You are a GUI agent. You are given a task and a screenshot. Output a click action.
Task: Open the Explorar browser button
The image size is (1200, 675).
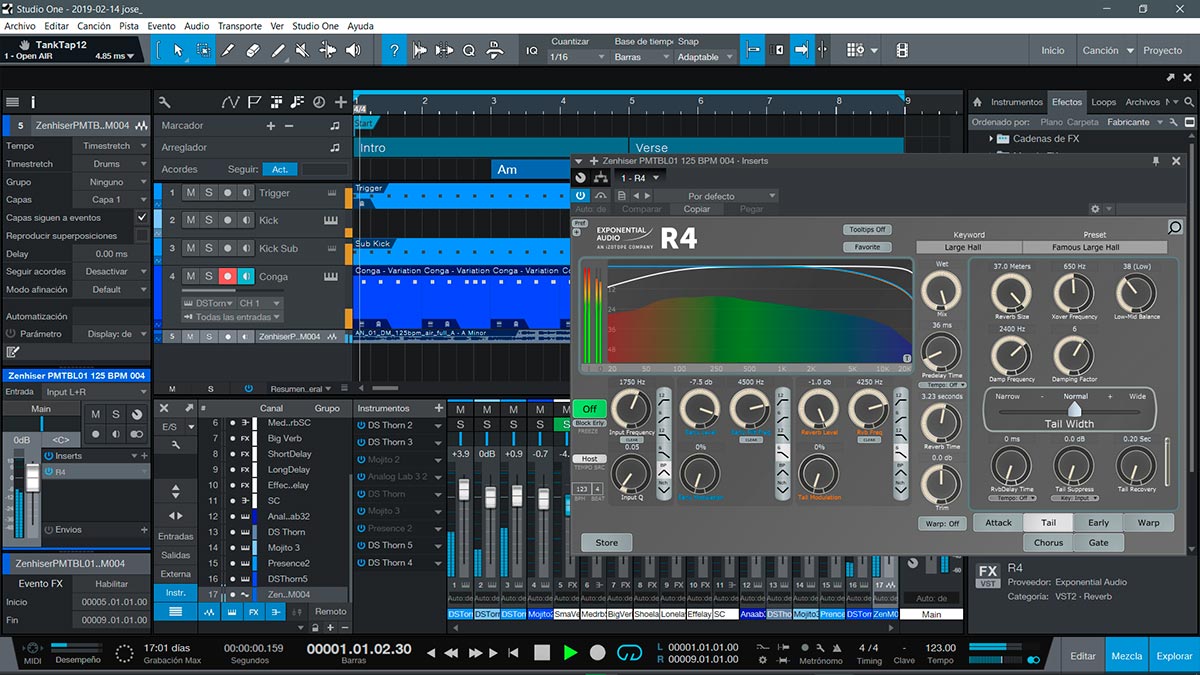click(x=1174, y=656)
